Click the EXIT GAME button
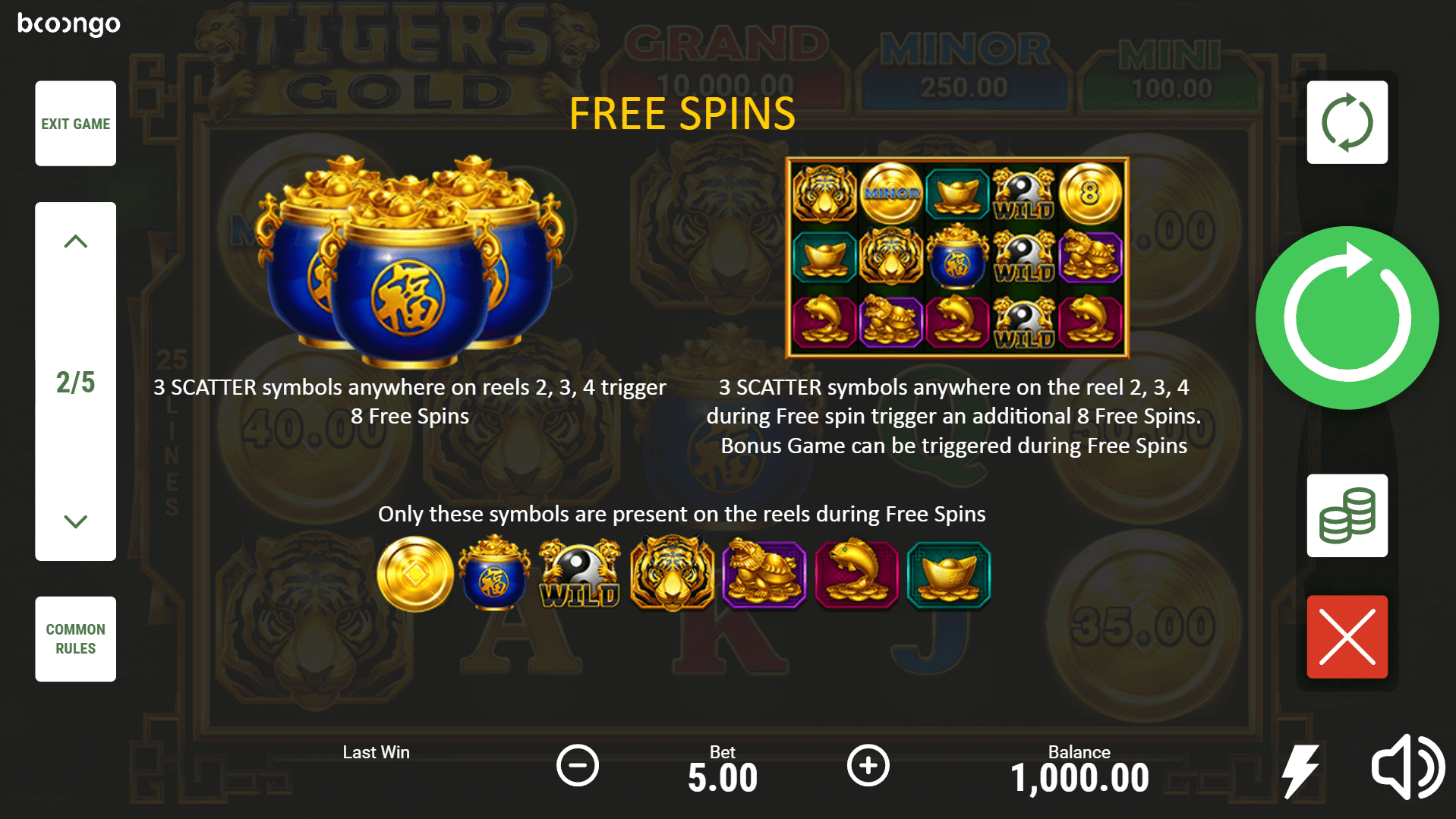This screenshot has width=1456, height=819. [x=75, y=123]
